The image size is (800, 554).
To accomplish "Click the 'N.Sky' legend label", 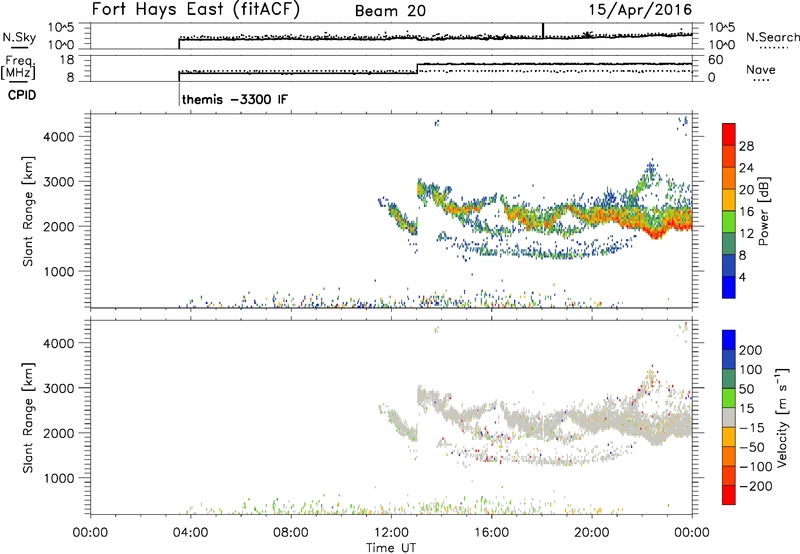I will [x=19, y=37].
